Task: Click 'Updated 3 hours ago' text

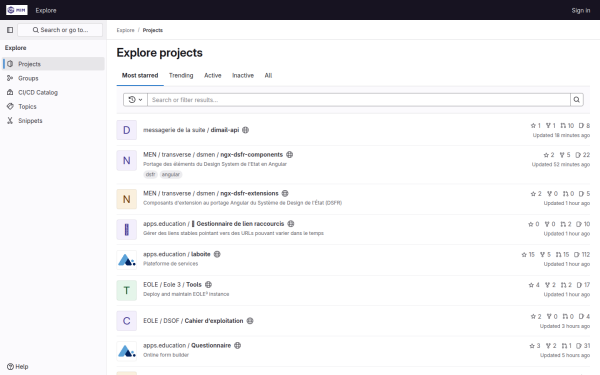Action: [x=565, y=326]
